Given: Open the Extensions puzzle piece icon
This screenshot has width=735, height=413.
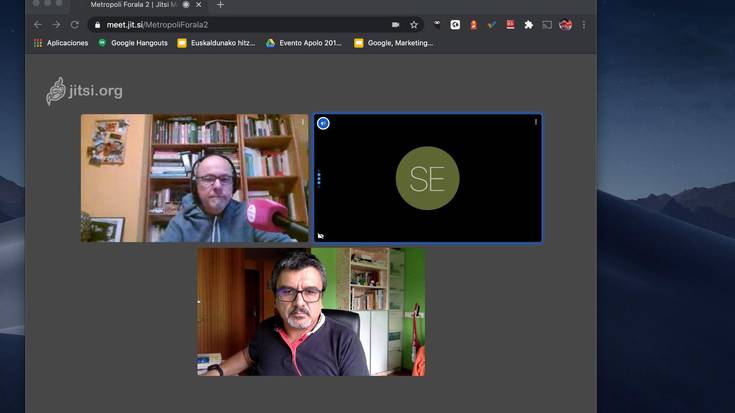Looking at the screenshot, I should point(528,25).
